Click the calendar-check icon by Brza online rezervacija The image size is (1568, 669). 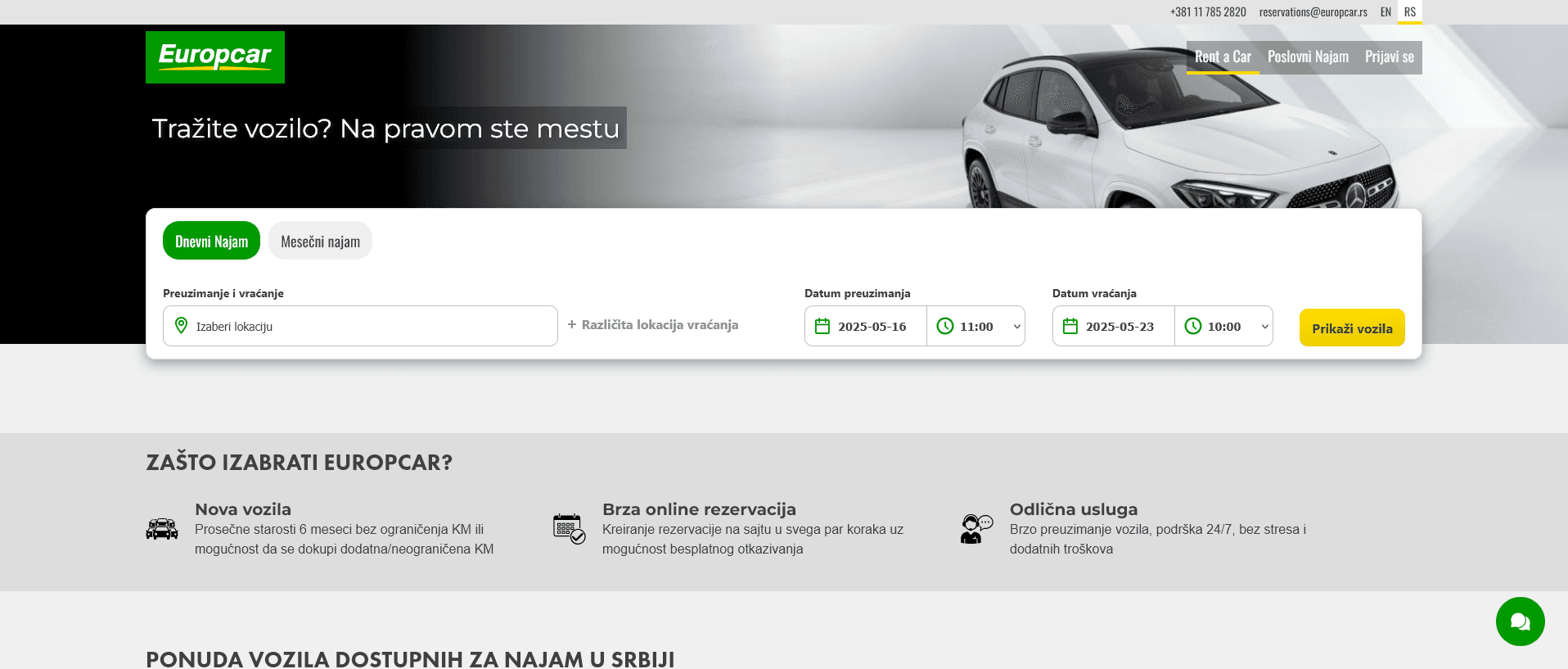coord(570,529)
